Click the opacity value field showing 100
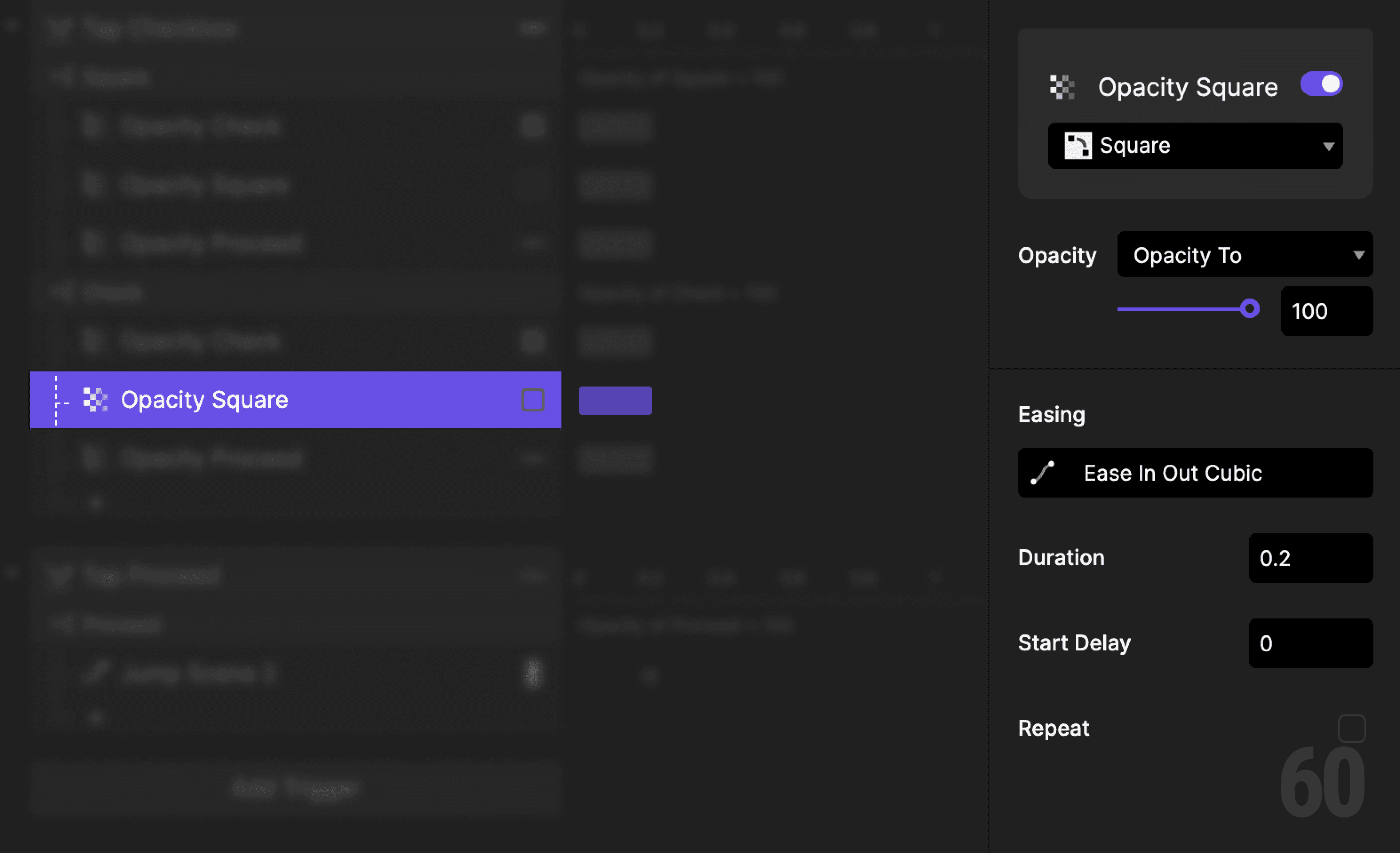This screenshot has width=1400, height=853. coord(1326,311)
